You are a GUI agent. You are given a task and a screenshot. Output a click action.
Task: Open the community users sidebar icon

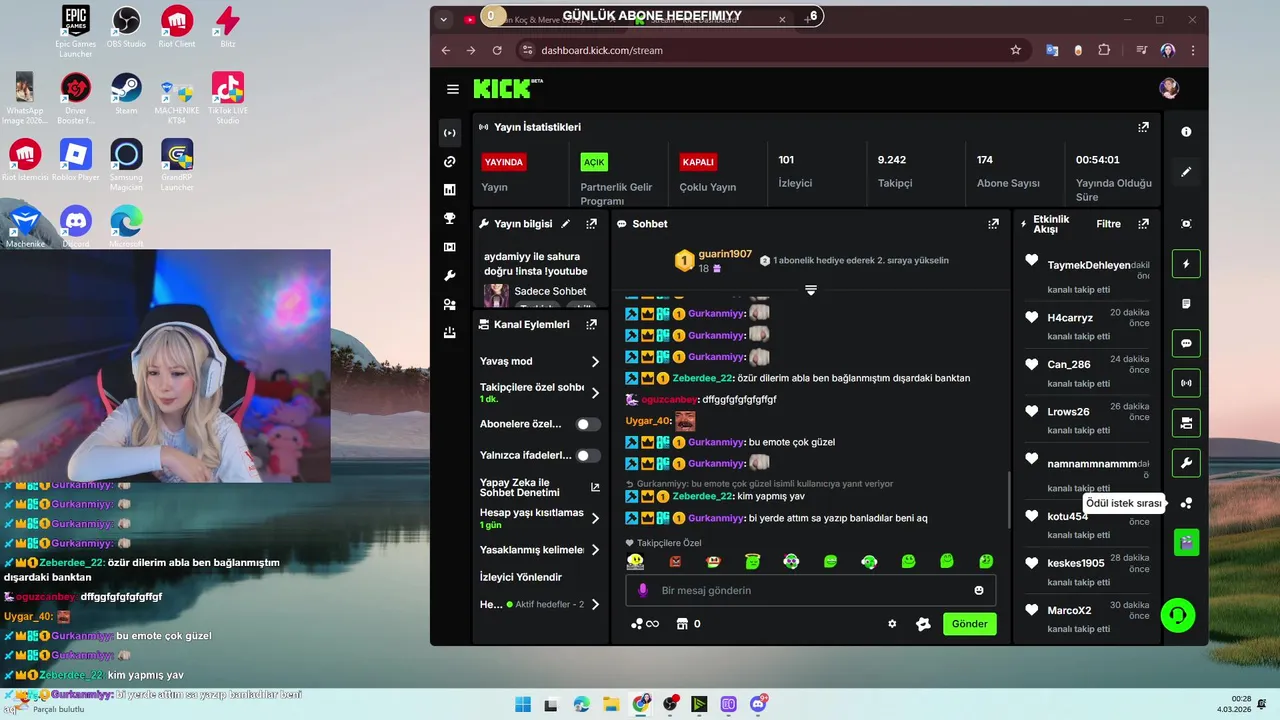click(450, 304)
